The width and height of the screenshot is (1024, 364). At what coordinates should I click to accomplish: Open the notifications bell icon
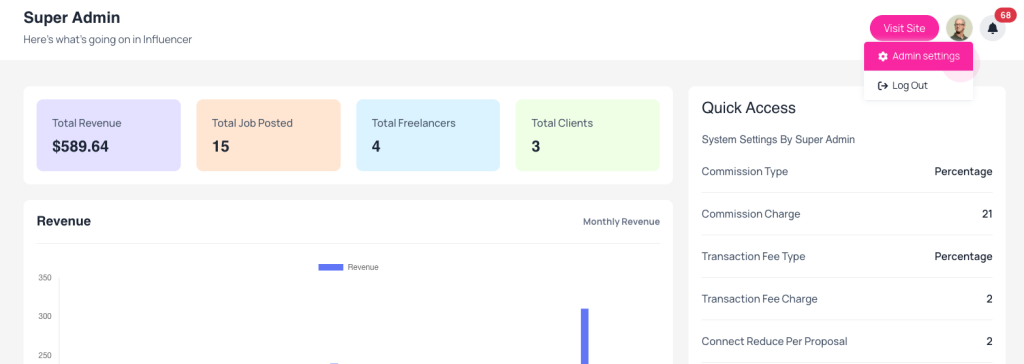993,28
